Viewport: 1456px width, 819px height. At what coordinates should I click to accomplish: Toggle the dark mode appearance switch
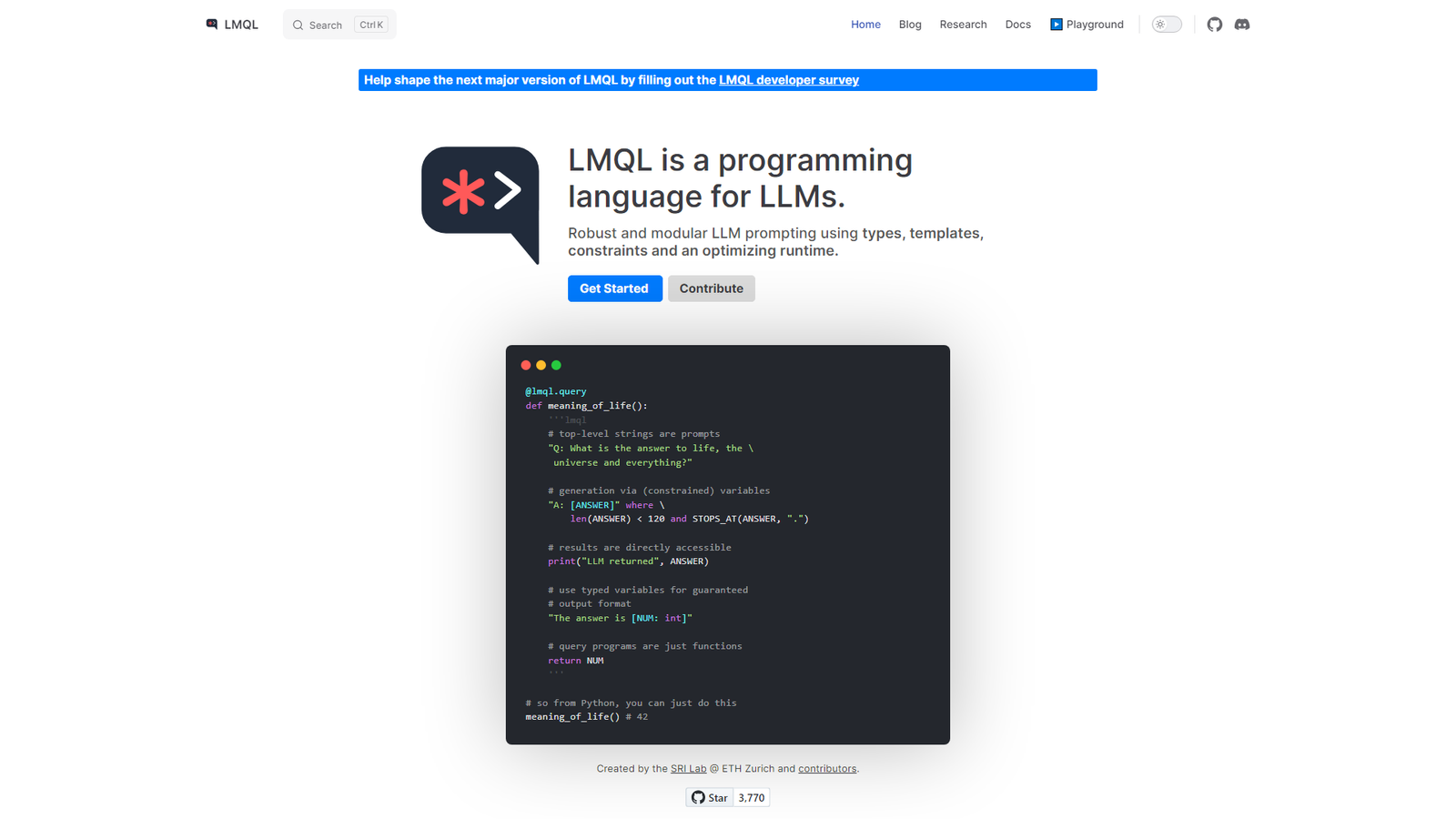[x=1167, y=25]
